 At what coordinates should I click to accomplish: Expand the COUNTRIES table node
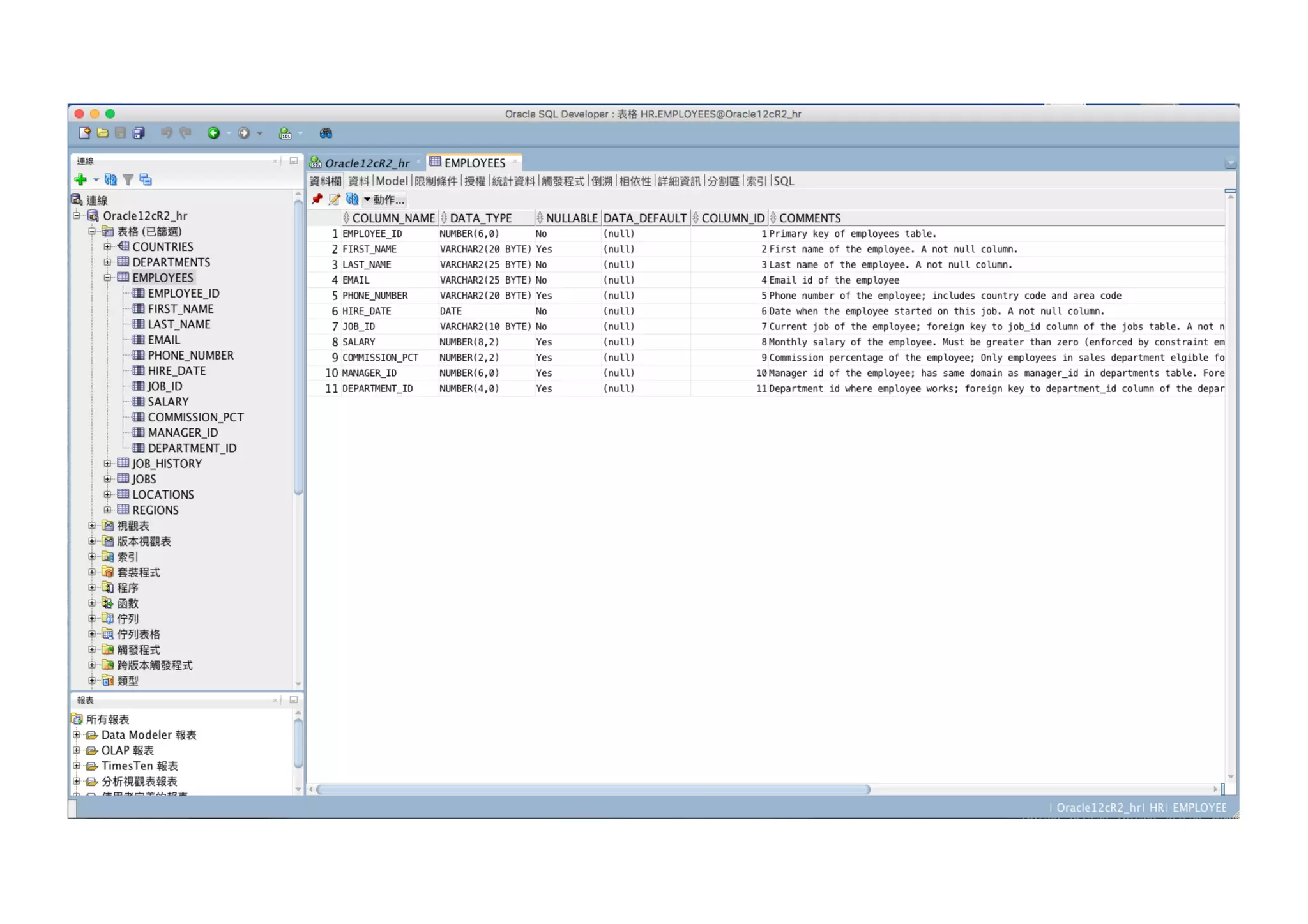tap(107, 246)
